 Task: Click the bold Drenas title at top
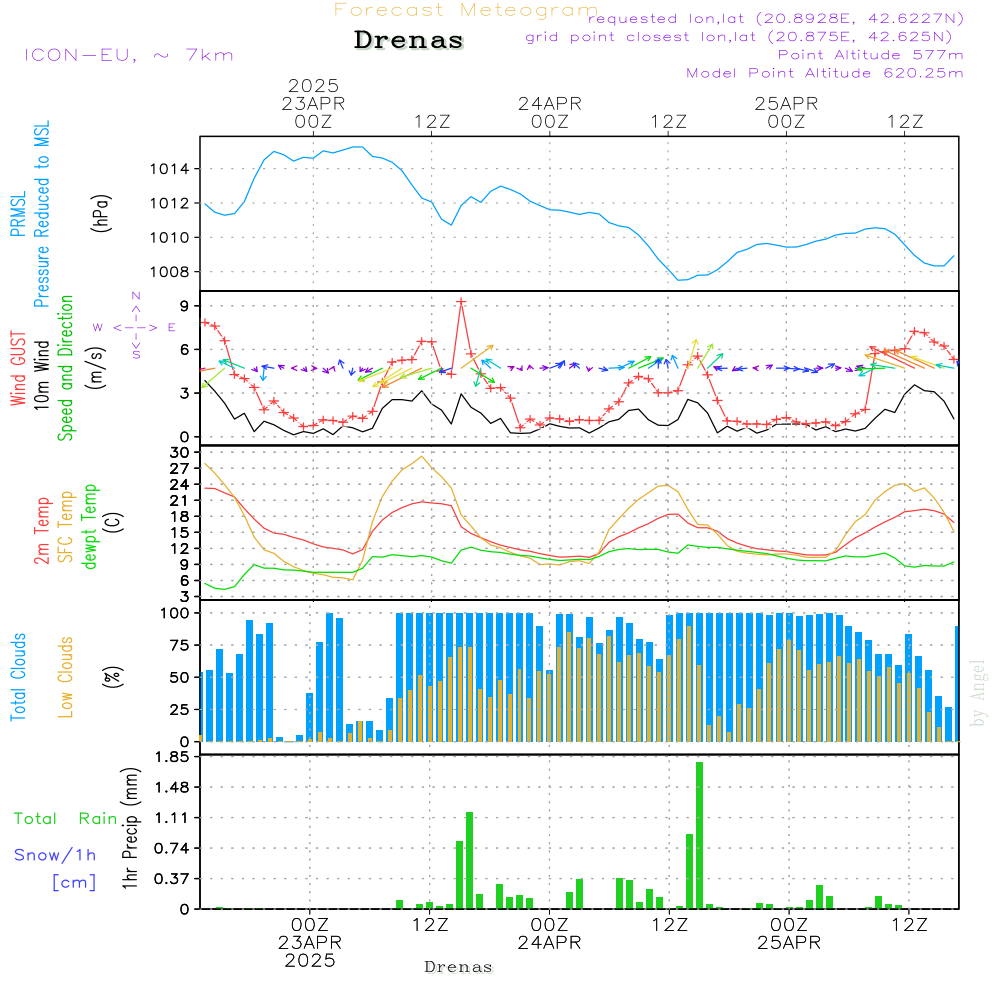tap(409, 41)
